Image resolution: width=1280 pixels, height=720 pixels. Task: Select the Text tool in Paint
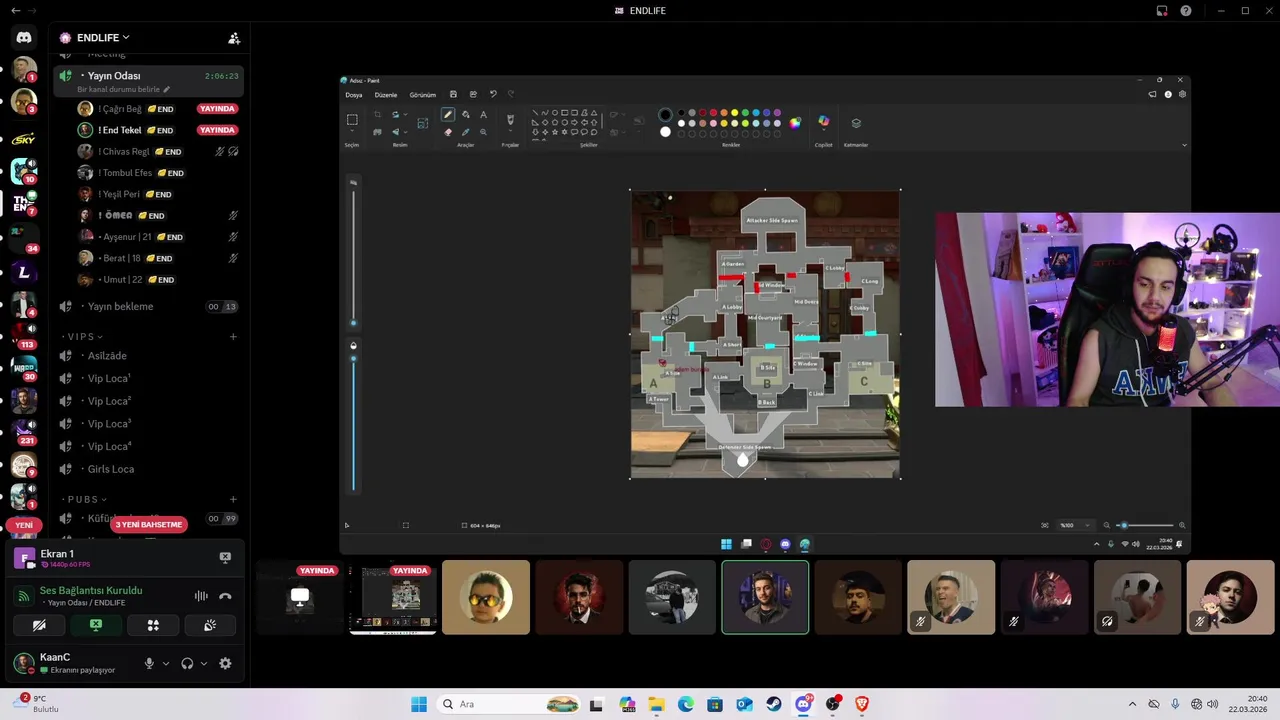pos(483,115)
